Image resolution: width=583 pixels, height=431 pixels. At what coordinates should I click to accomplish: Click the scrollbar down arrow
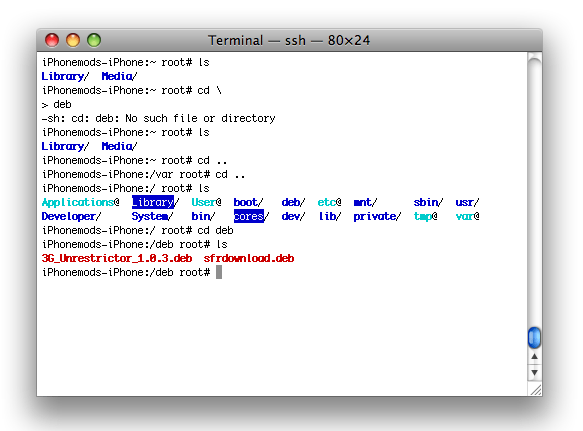pos(534,372)
